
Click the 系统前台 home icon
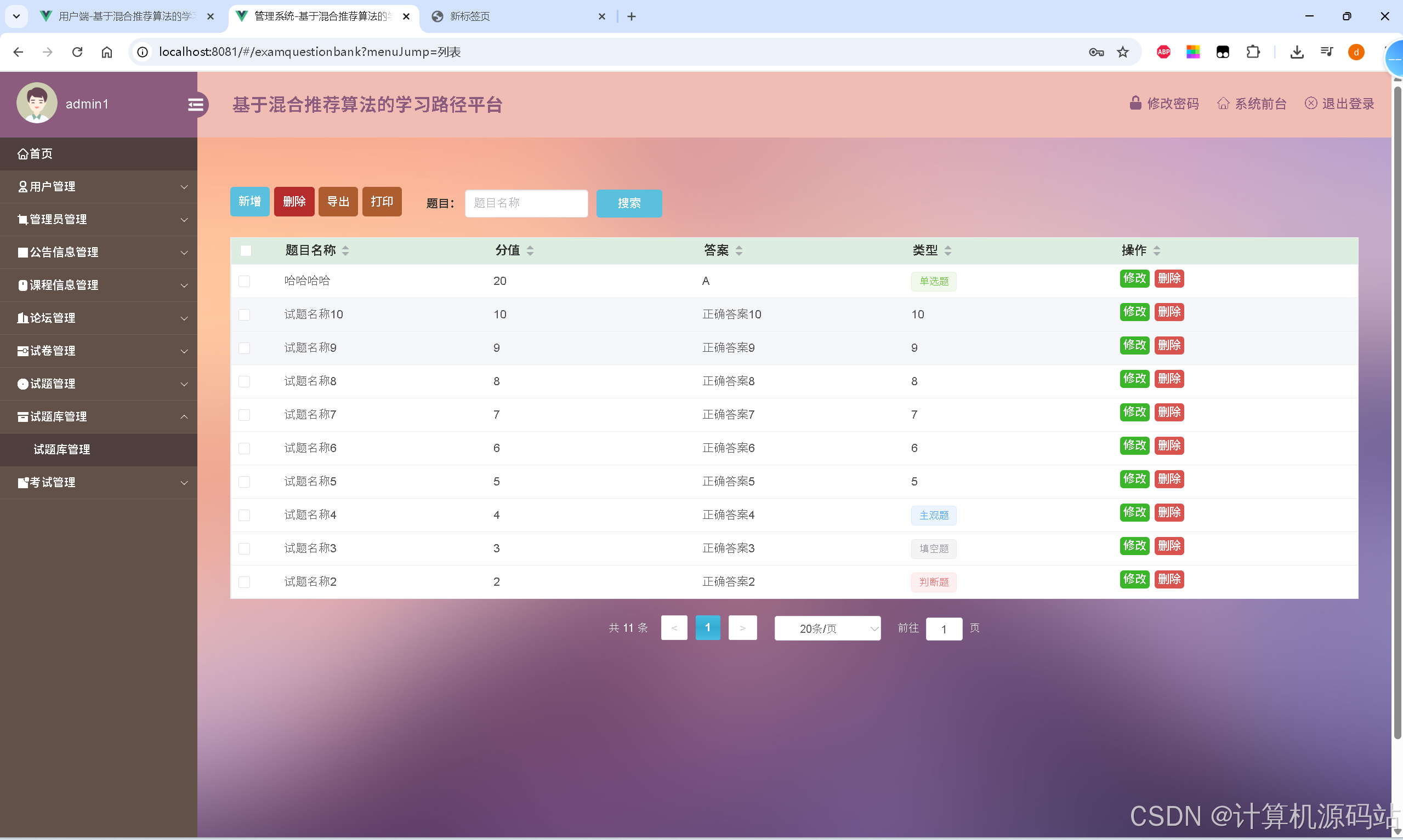point(1224,103)
